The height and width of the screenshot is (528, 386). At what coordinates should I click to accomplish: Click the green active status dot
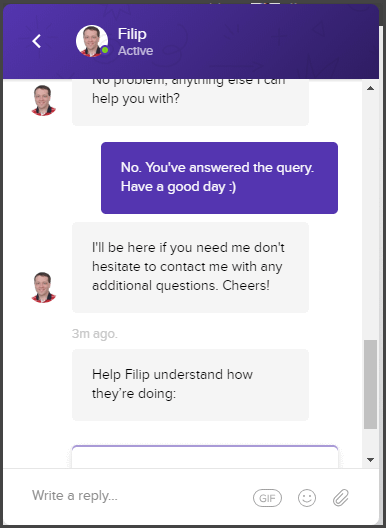click(x=105, y=50)
